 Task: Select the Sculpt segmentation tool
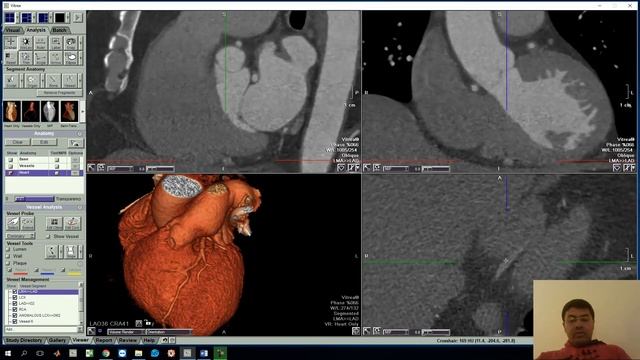[12, 80]
